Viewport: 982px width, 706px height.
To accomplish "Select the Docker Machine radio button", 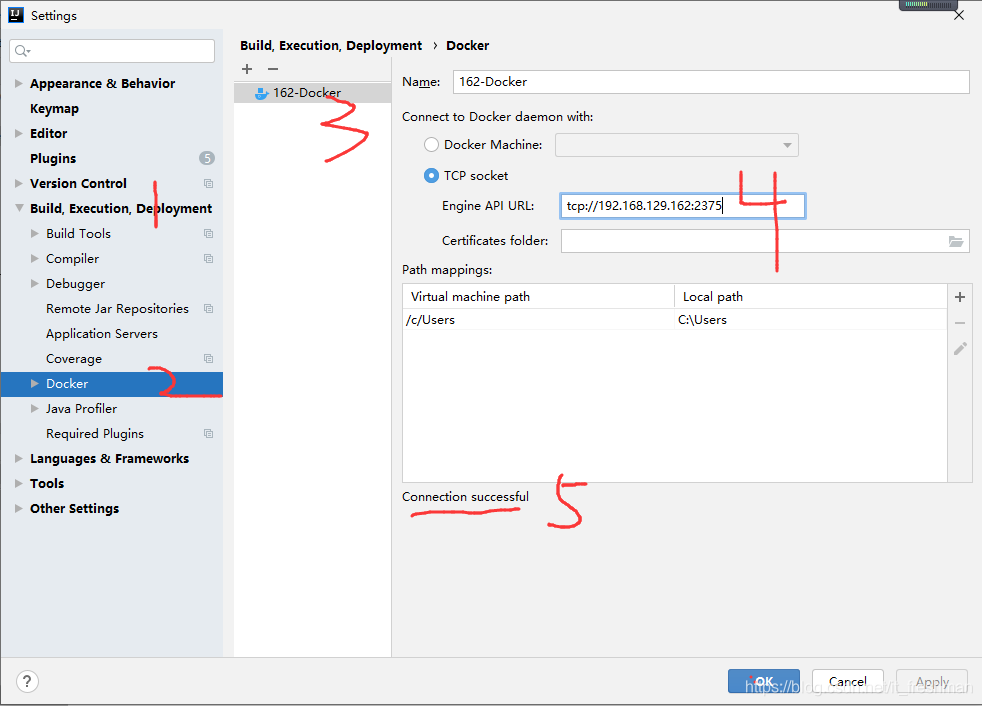I will 432,145.
